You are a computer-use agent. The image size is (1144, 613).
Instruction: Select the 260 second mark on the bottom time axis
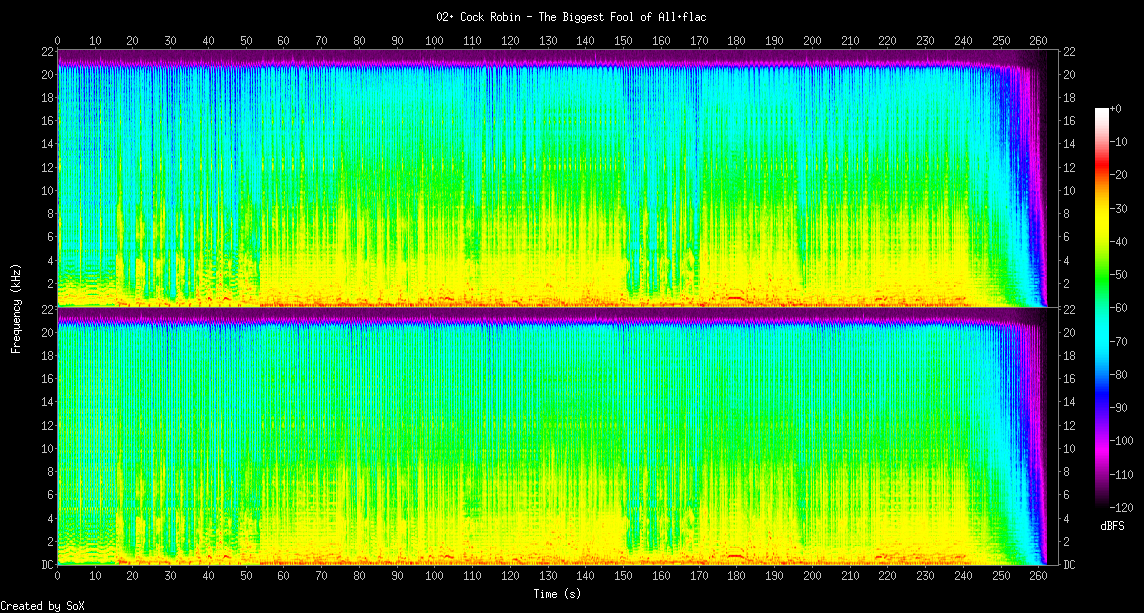tap(1038, 576)
